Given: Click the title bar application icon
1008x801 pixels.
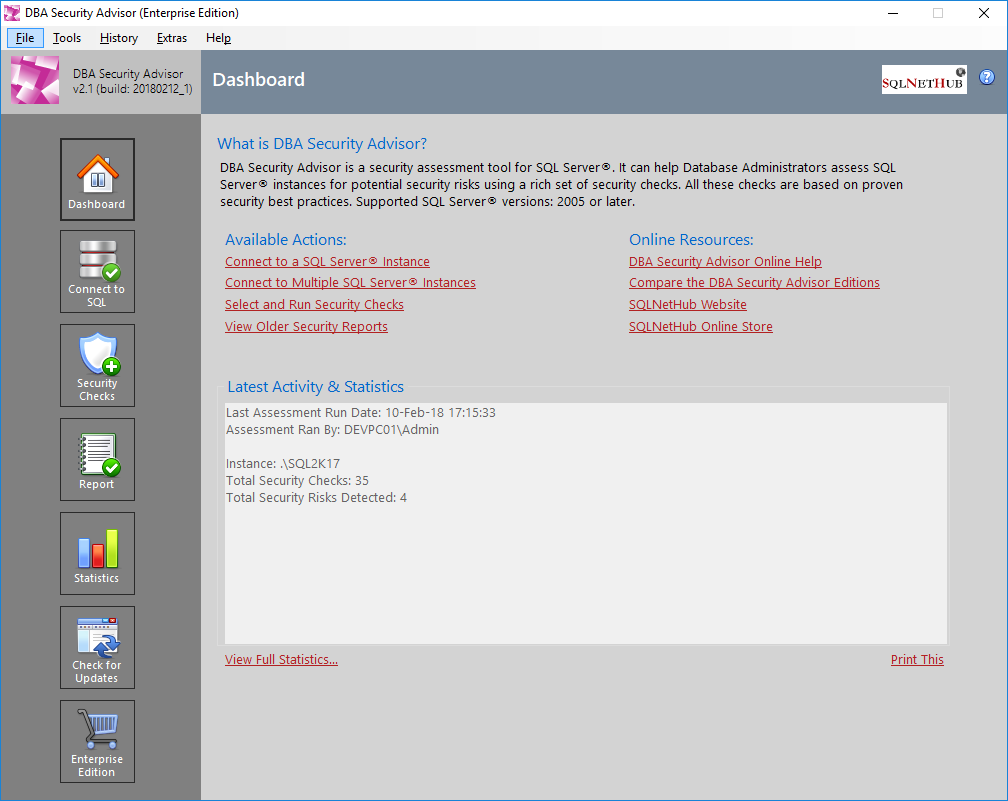Looking at the screenshot, I should pos(12,13).
